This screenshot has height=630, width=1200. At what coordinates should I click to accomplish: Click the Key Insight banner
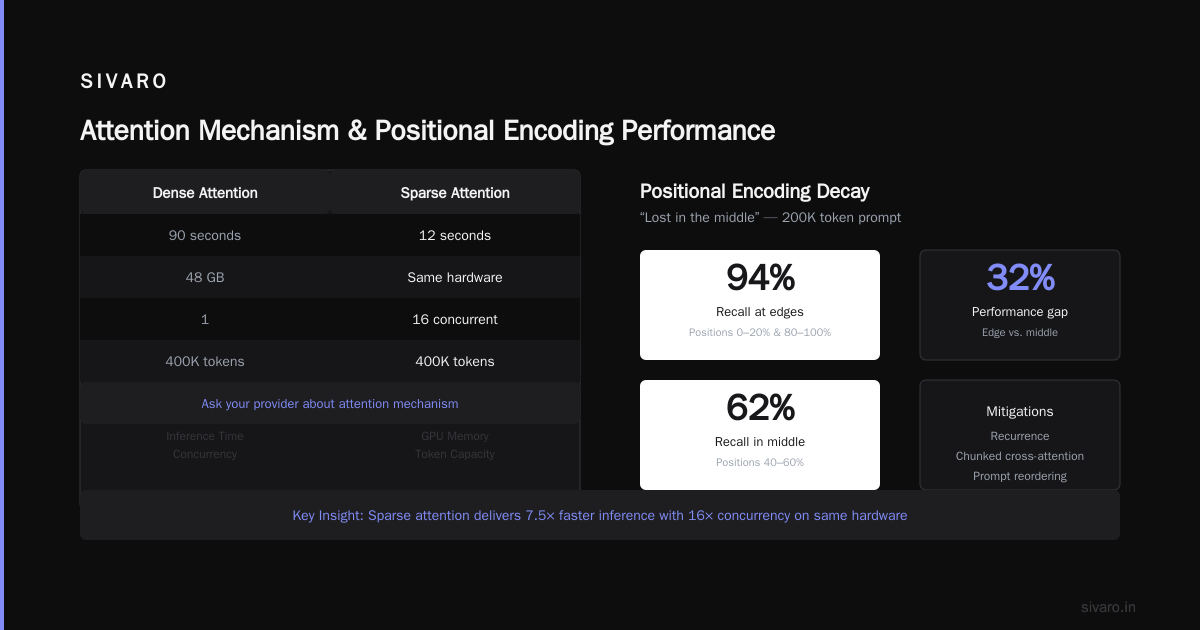(x=600, y=515)
